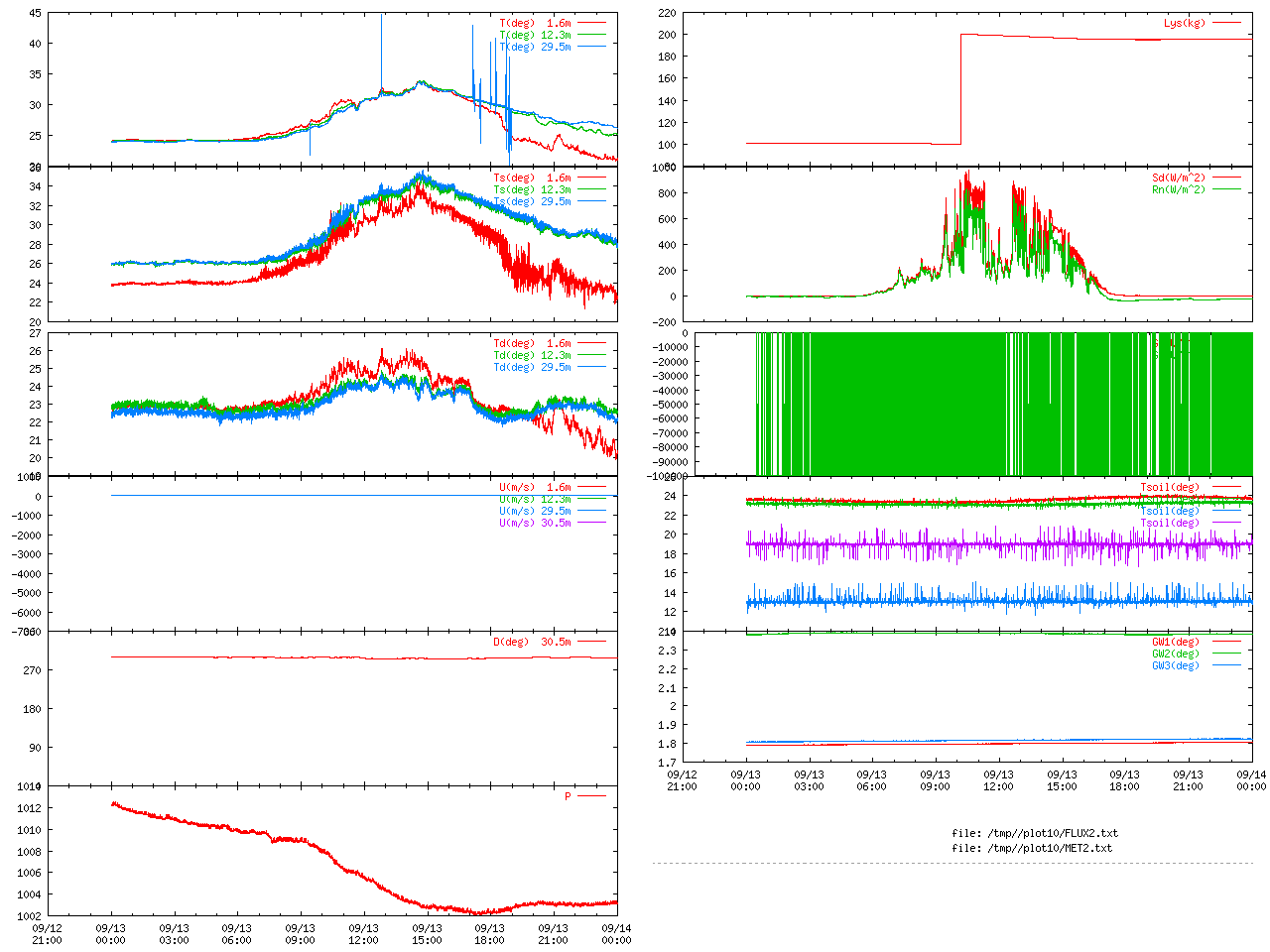This screenshot has height=952, width=1270.
Task: Select the P pressure legend label
Action: pos(568,796)
